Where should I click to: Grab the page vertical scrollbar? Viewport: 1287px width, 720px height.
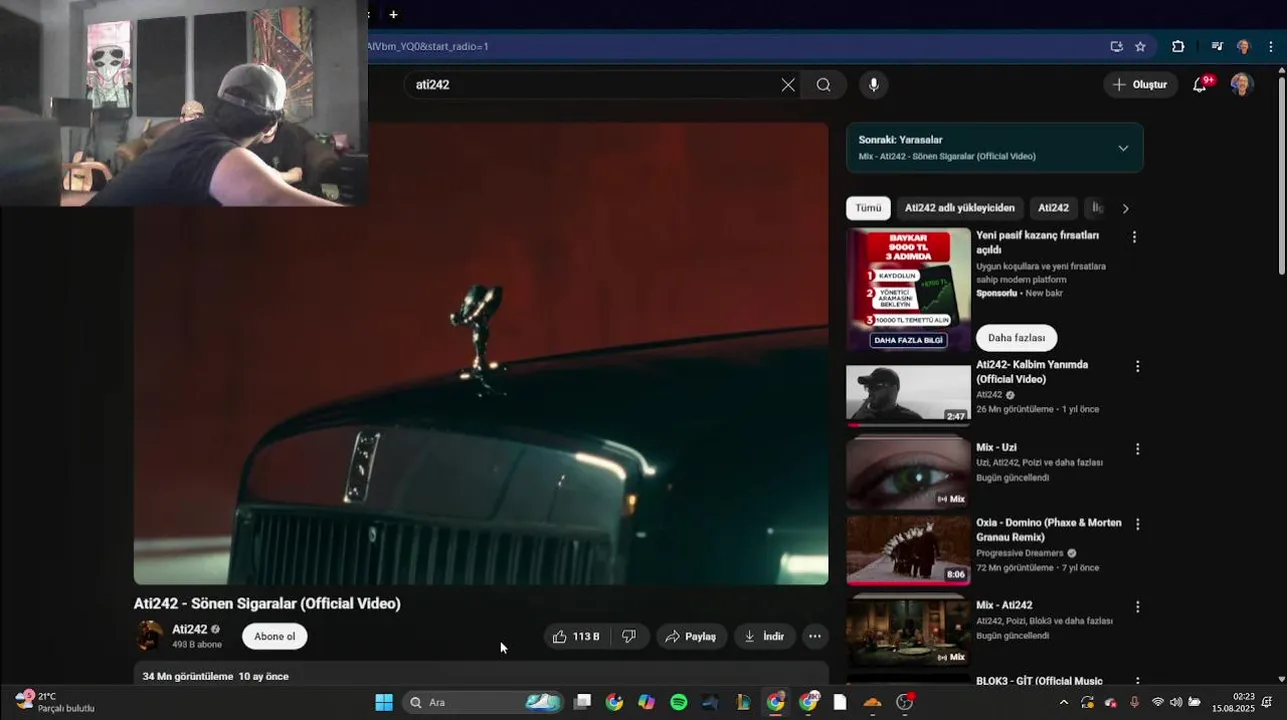pos(1282,173)
